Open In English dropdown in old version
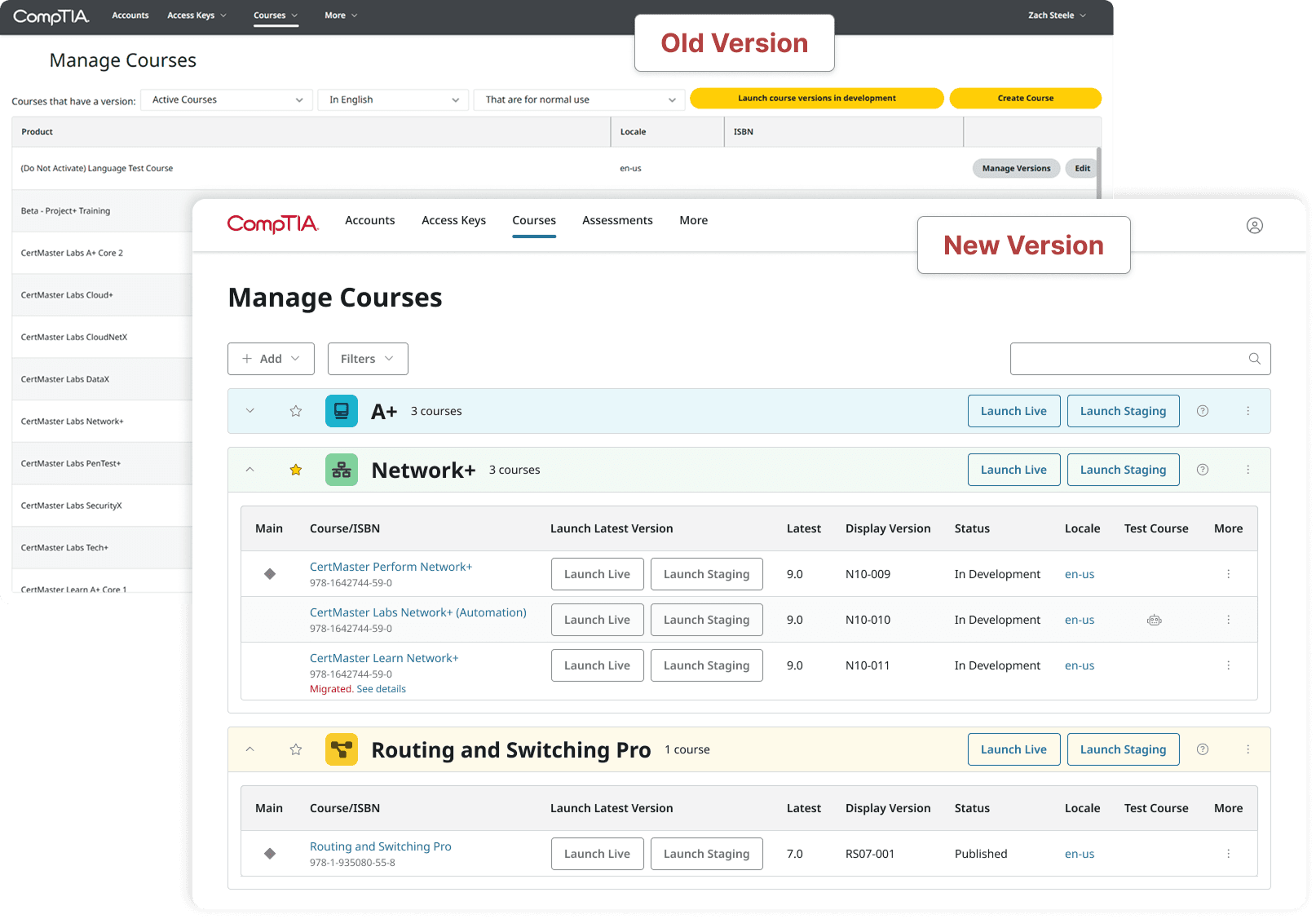Screen dimensions: 1316x919 coord(393,99)
